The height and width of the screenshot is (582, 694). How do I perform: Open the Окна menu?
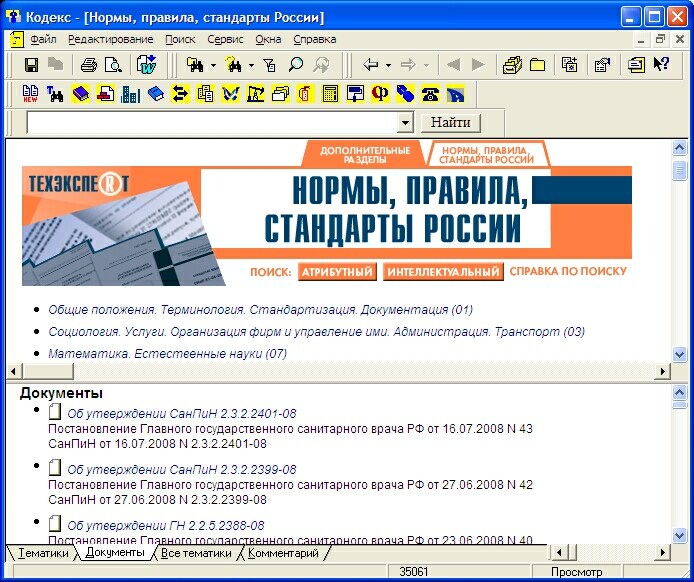point(268,39)
